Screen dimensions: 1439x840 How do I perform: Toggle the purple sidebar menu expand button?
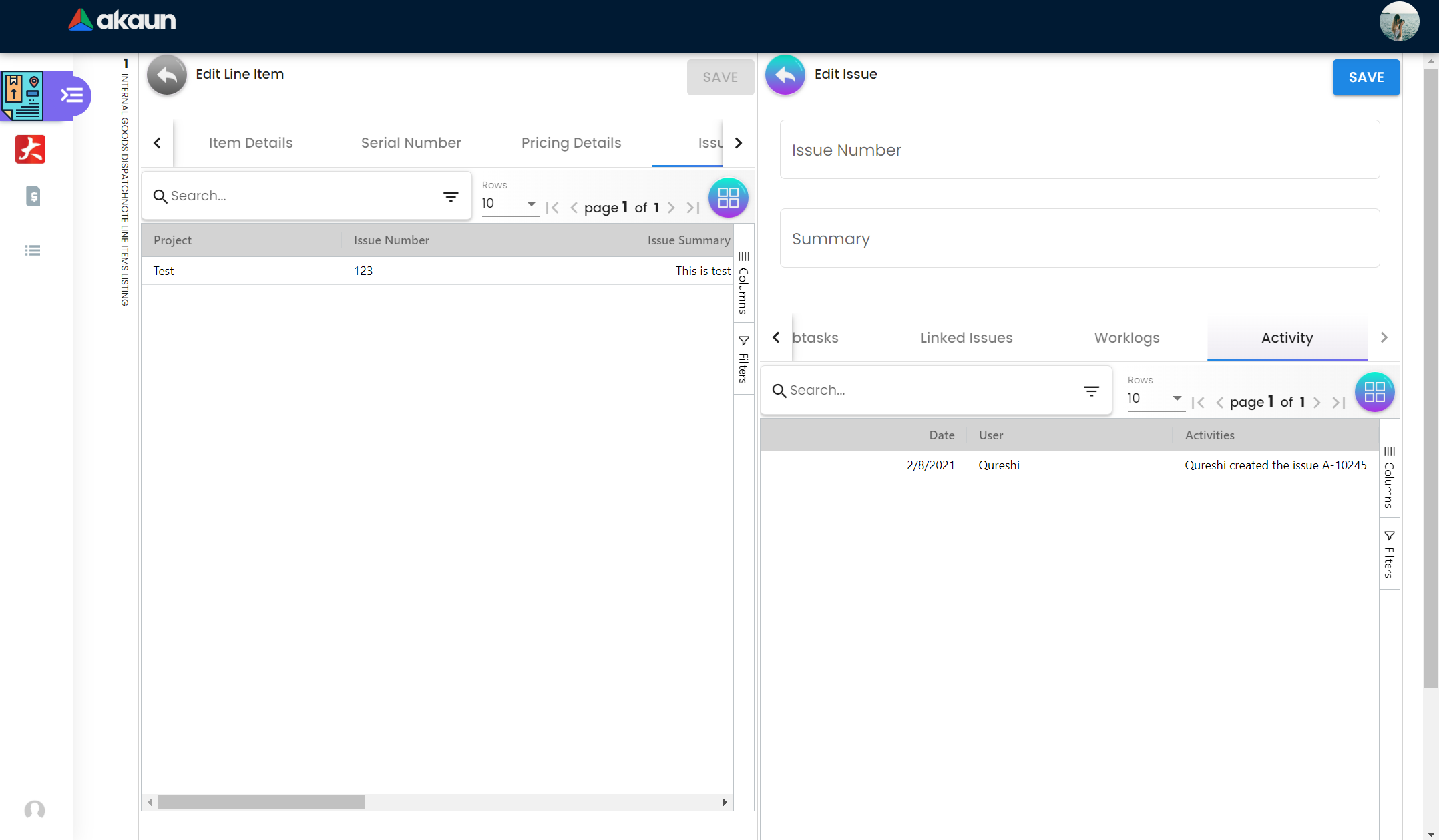[72, 95]
